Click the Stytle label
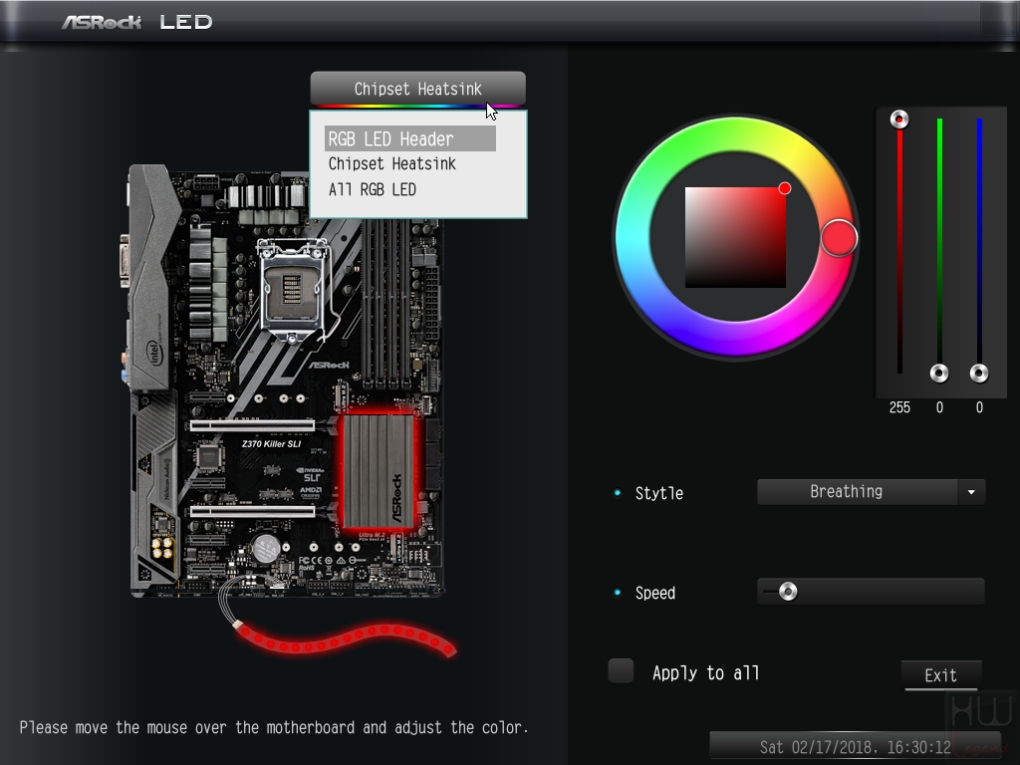 click(x=659, y=493)
